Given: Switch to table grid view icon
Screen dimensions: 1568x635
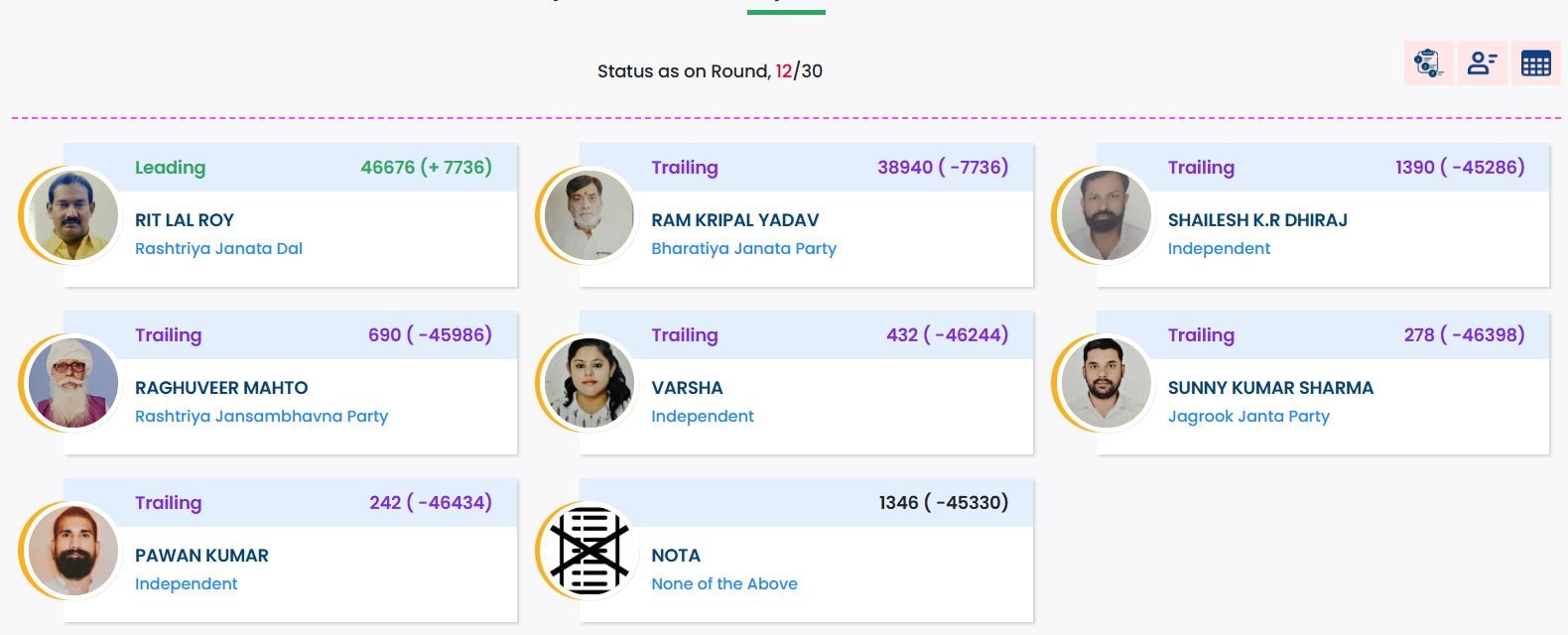Looking at the screenshot, I should 1535,63.
